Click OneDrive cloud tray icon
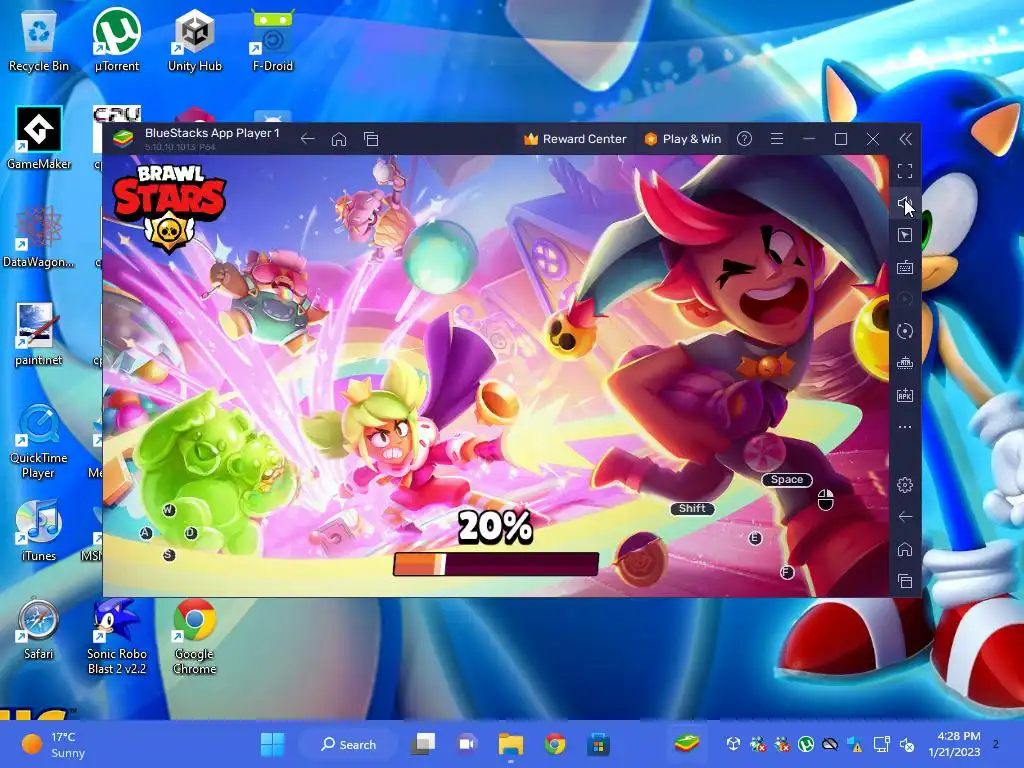 tap(830, 744)
